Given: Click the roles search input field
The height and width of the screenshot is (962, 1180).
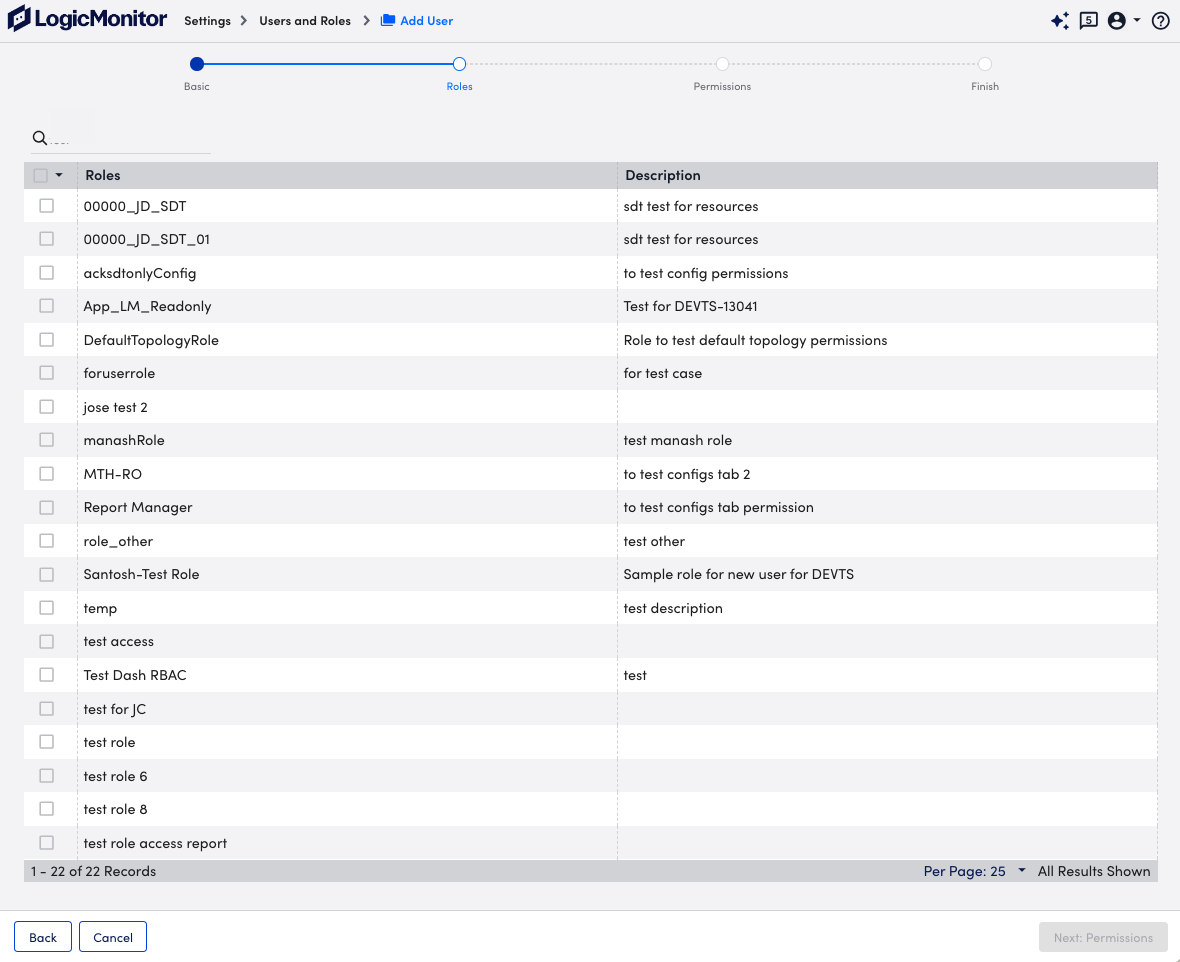Looking at the screenshot, I should [x=130, y=139].
